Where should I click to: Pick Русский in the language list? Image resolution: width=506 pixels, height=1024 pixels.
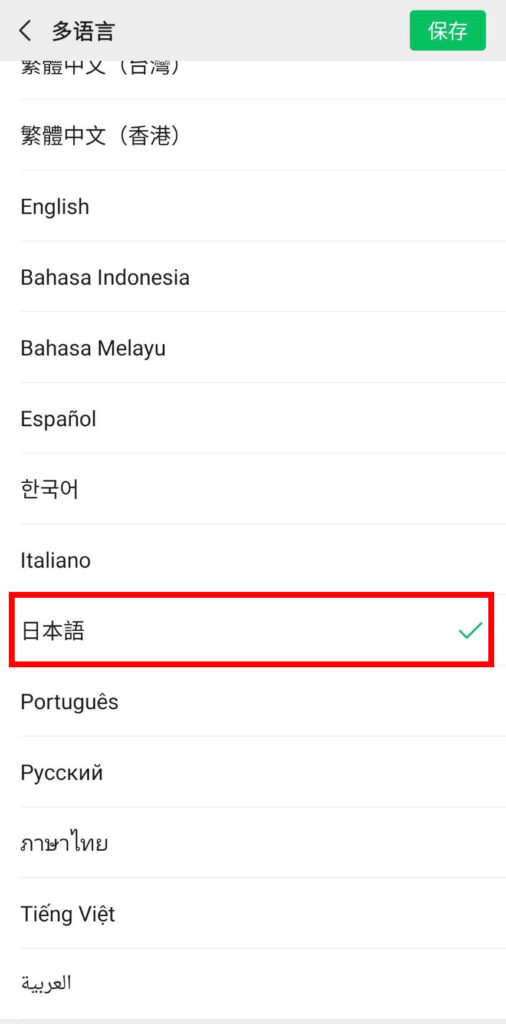[253, 772]
